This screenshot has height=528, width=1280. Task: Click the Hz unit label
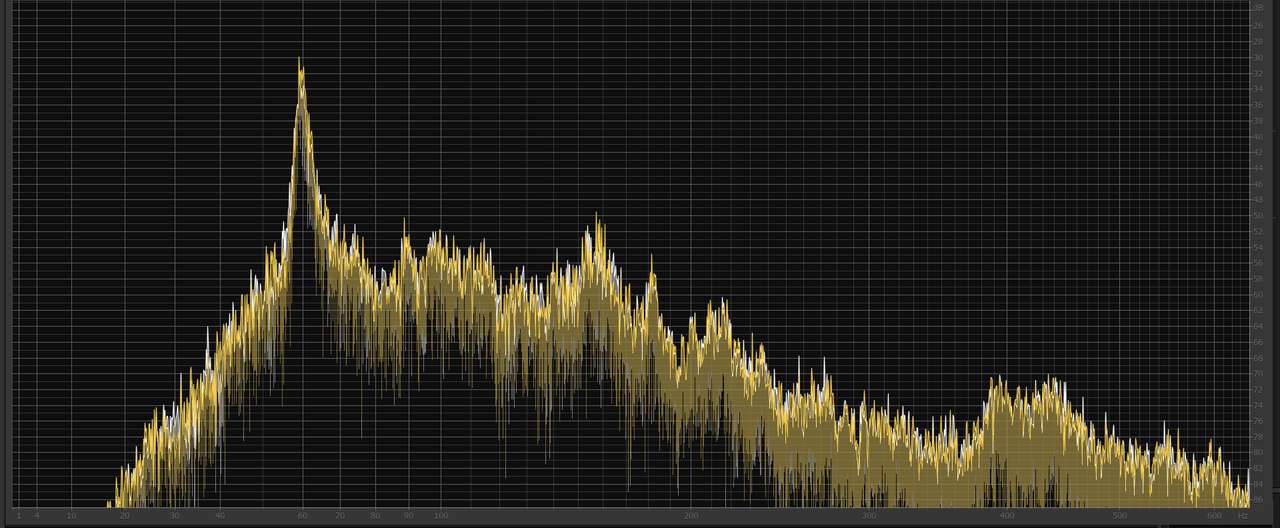point(1243,516)
